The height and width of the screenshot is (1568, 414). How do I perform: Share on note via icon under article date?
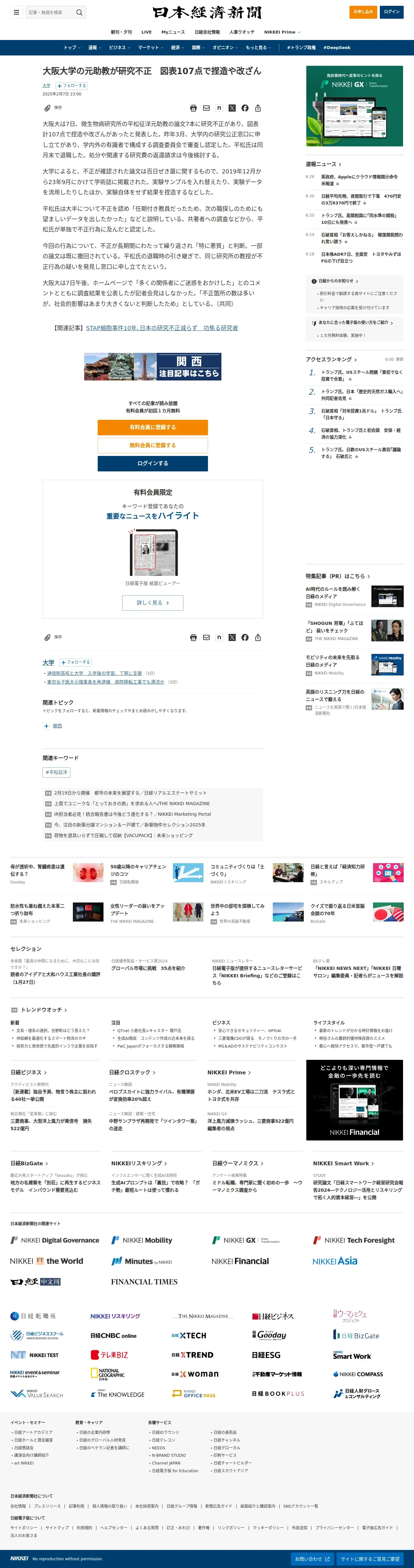219,108
